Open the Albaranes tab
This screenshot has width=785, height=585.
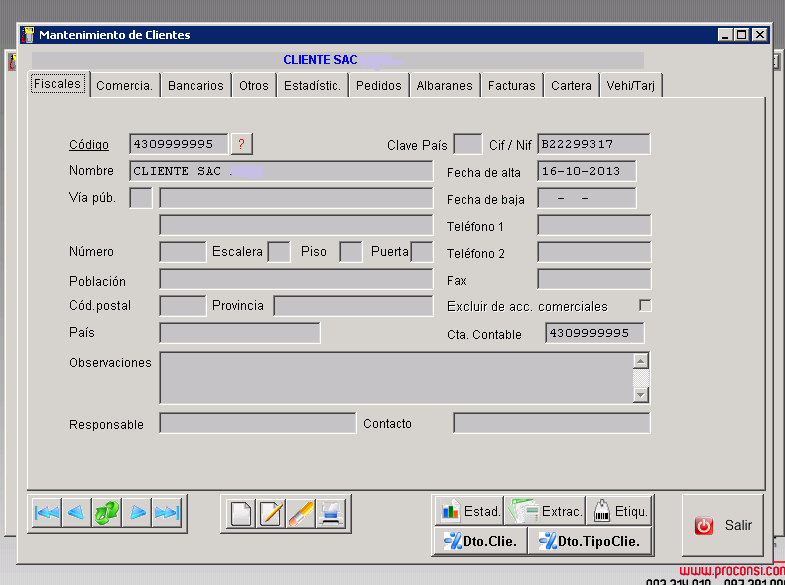[445, 86]
